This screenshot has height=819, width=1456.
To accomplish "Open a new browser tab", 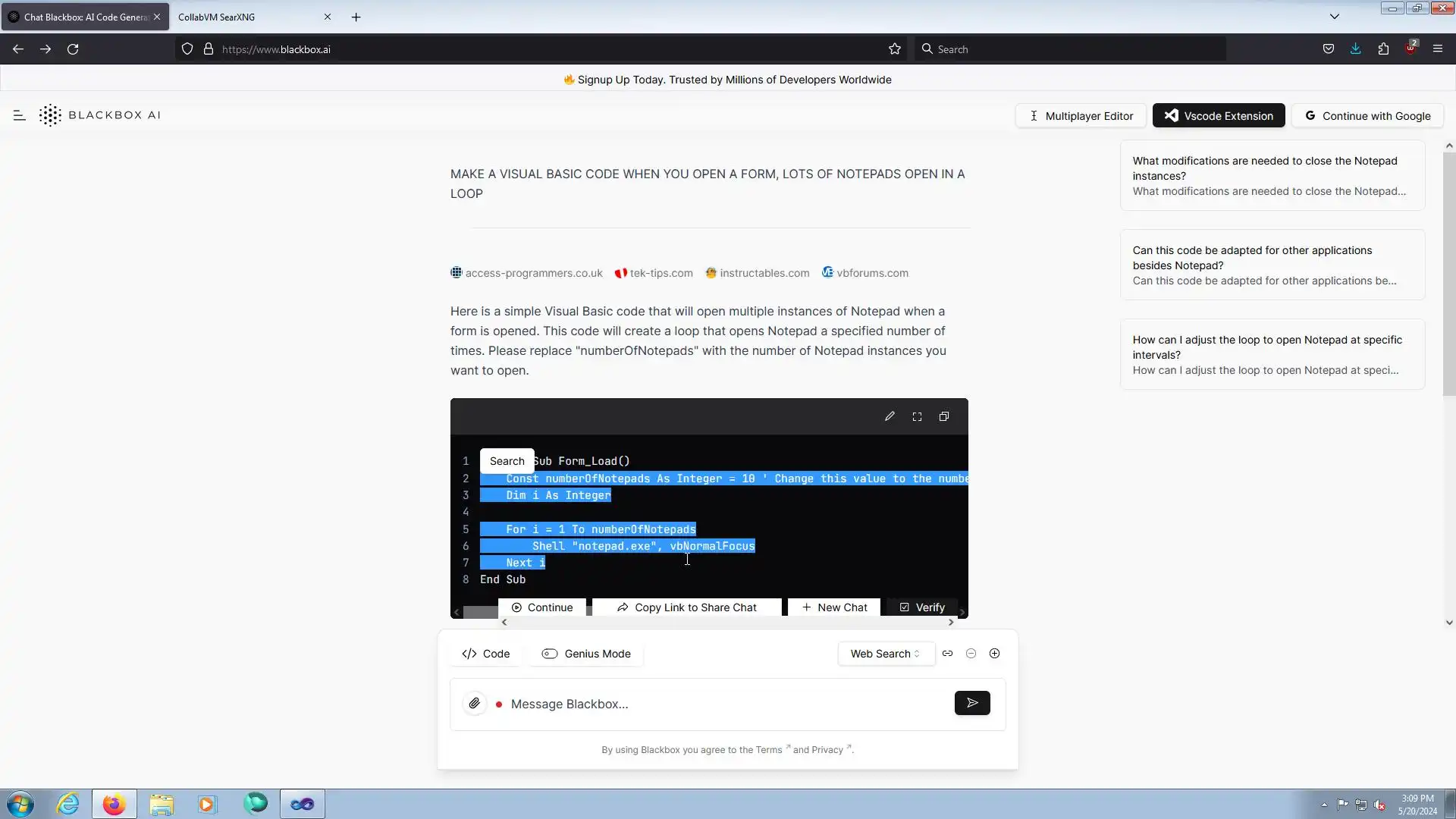I will (356, 17).
